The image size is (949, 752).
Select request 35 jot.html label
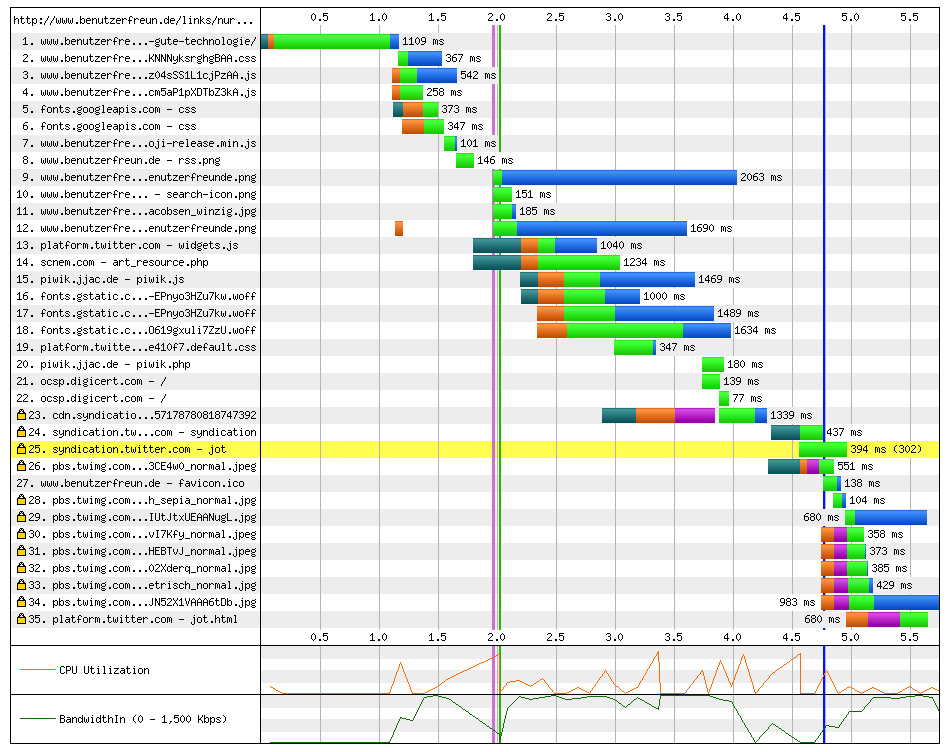133,619
